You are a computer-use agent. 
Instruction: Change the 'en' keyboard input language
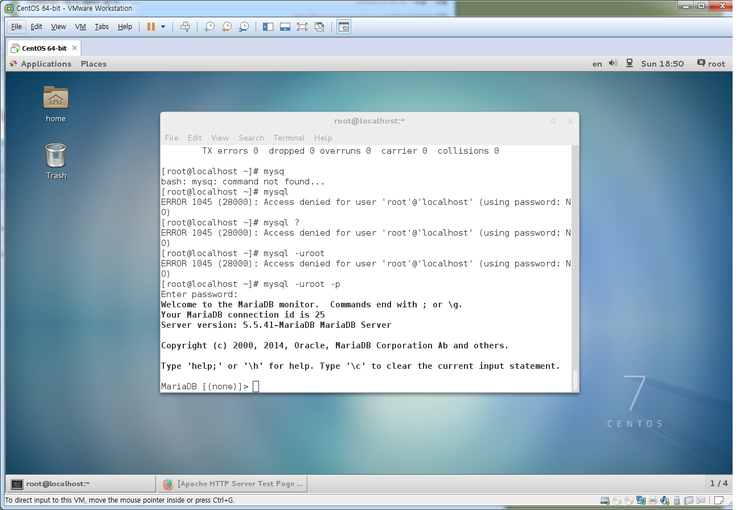pos(597,64)
